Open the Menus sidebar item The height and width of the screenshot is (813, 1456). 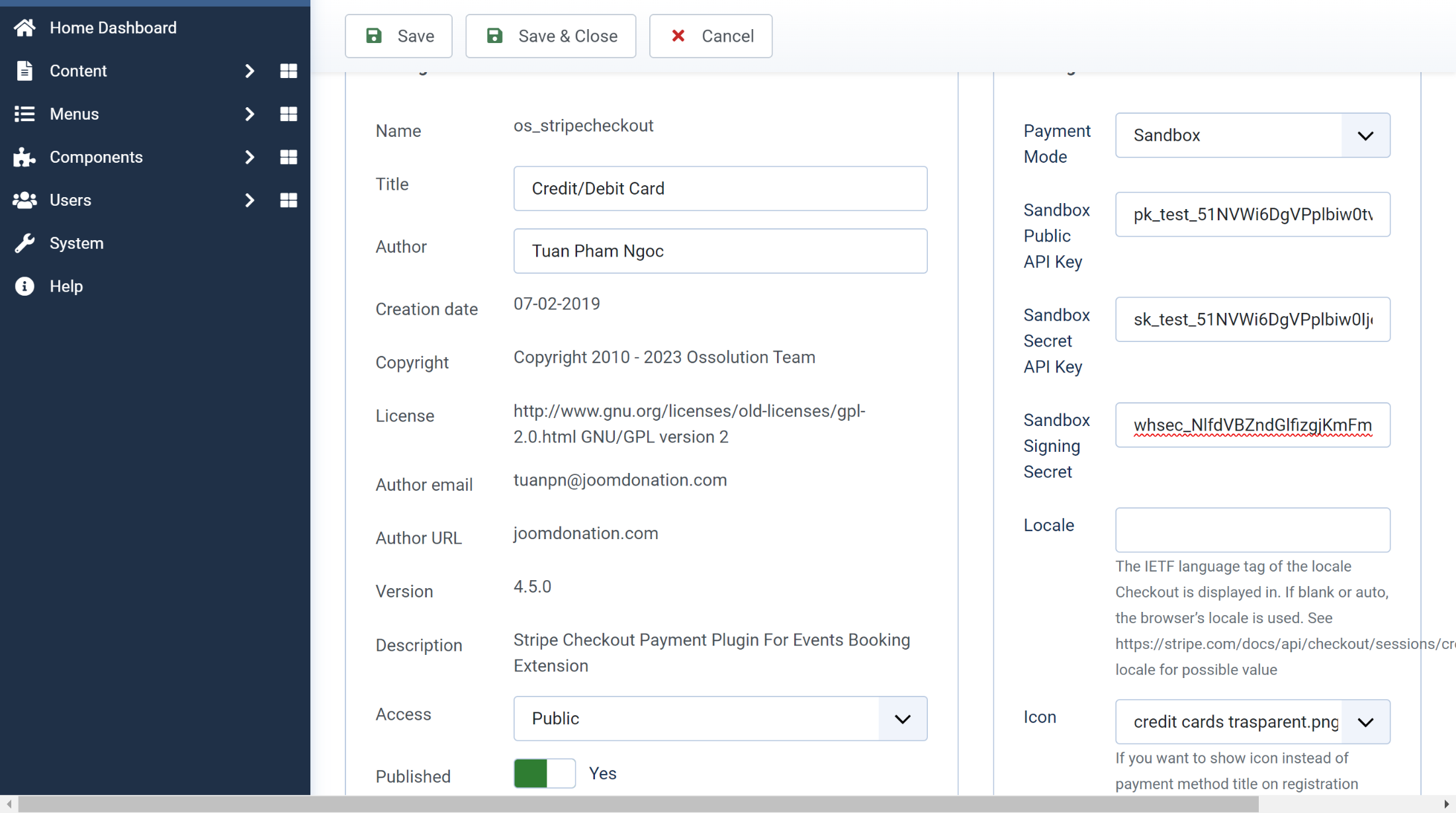click(74, 114)
